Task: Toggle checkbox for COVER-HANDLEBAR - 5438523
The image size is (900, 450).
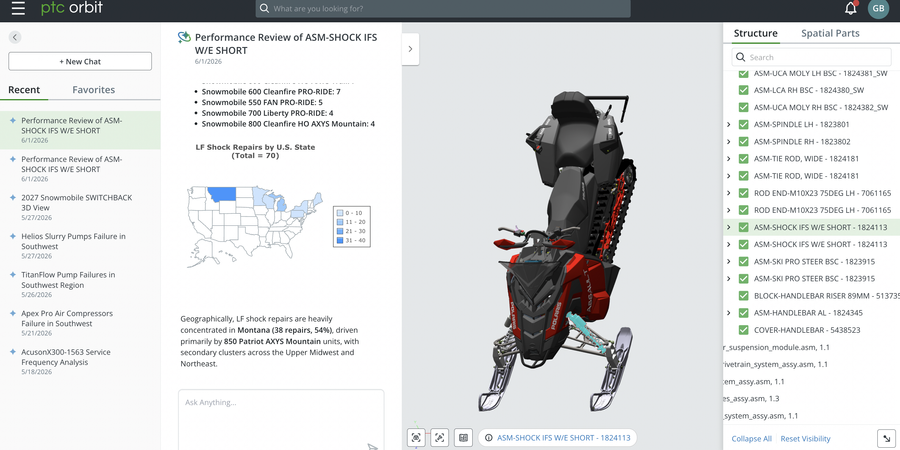Action: (743, 330)
